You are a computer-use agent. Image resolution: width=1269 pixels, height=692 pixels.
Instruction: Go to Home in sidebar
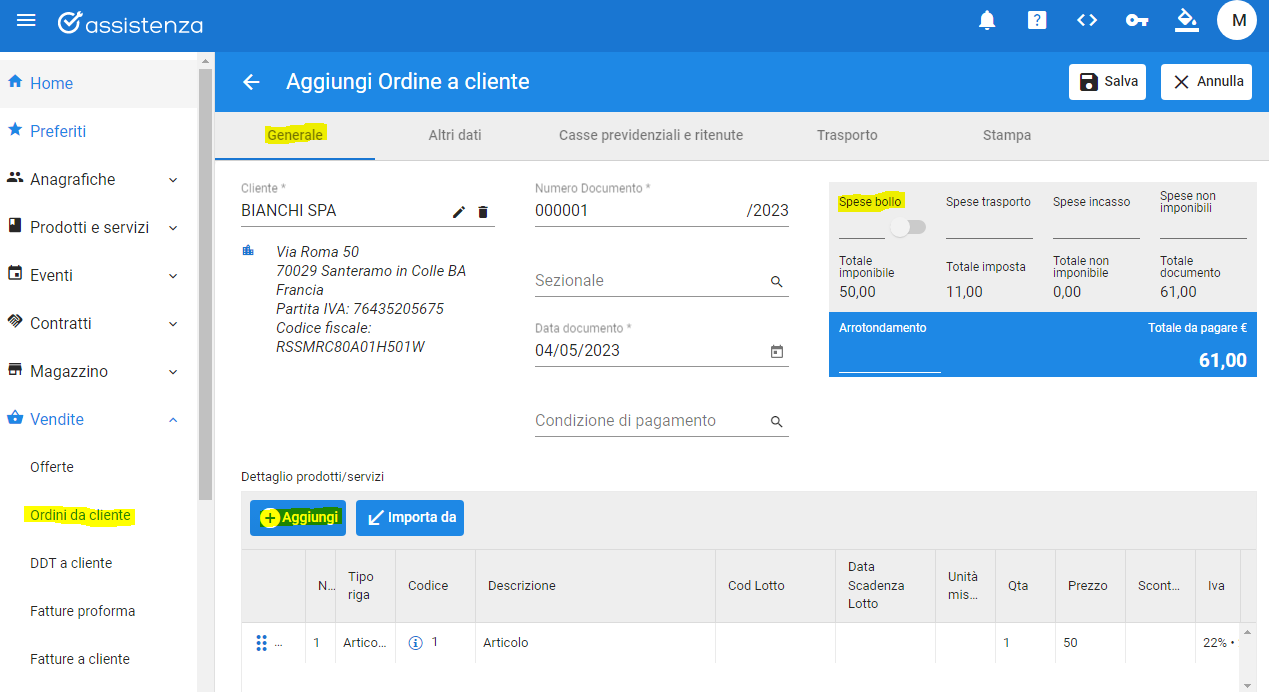point(98,83)
